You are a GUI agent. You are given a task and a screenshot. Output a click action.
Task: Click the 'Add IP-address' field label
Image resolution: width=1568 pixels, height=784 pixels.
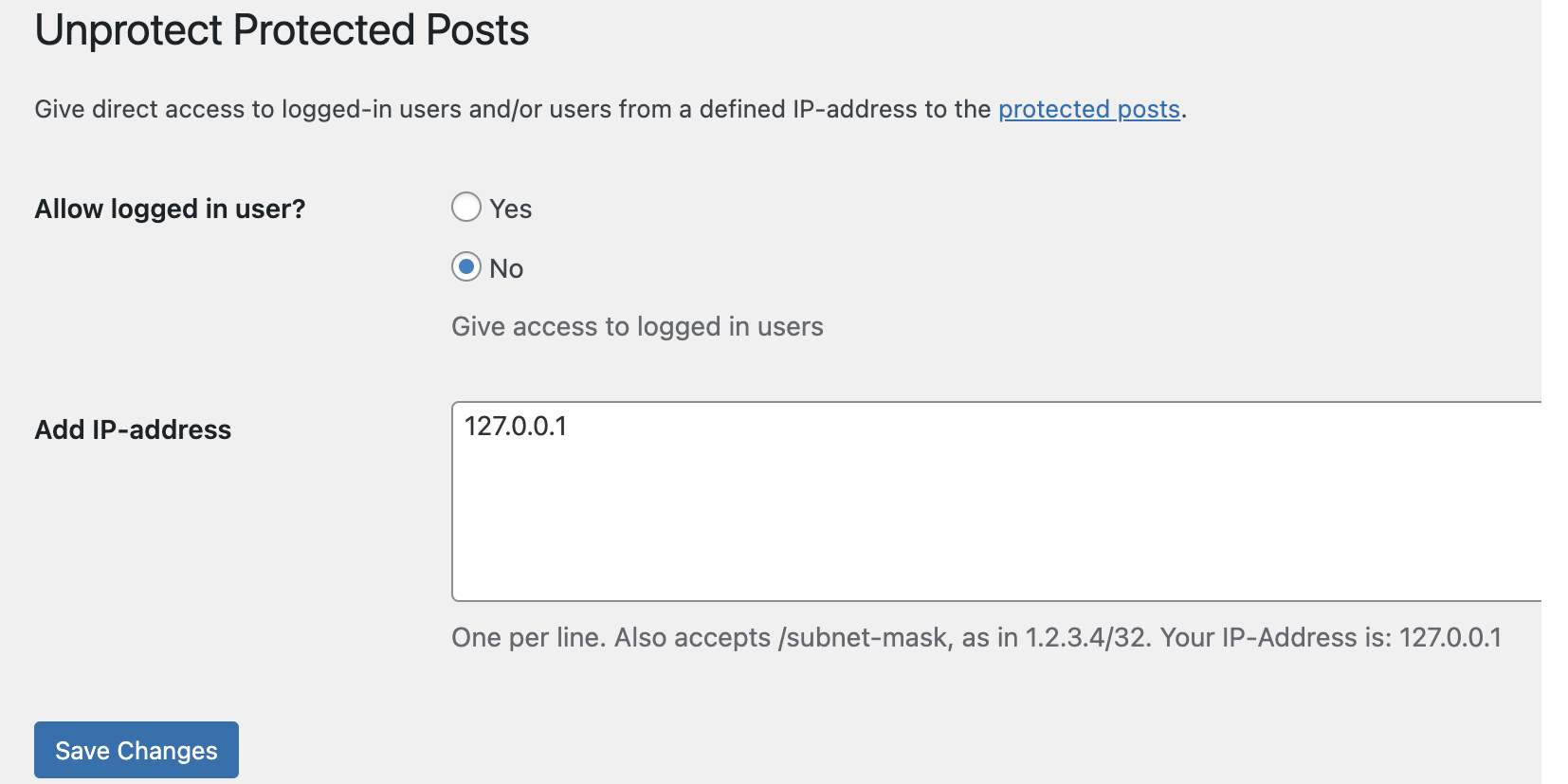coord(133,430)
